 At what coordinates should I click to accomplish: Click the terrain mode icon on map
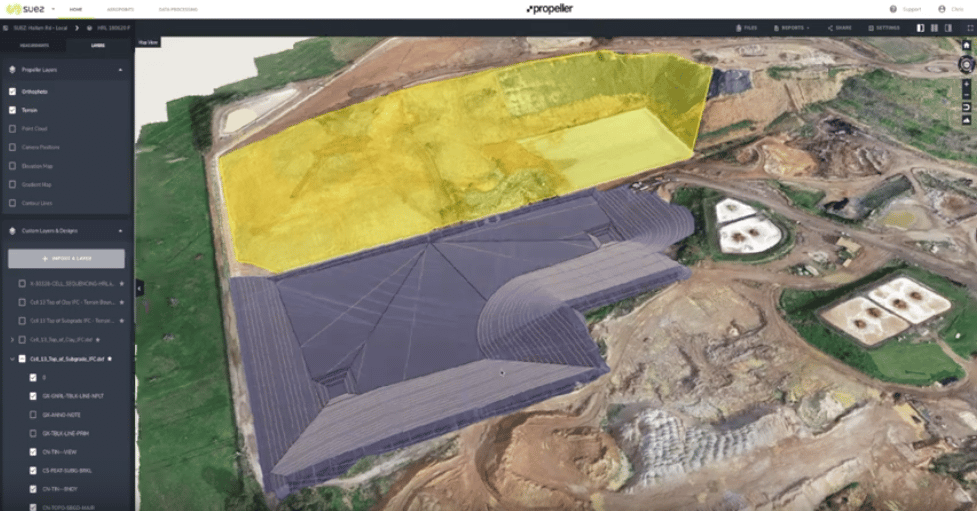point(966,120)
